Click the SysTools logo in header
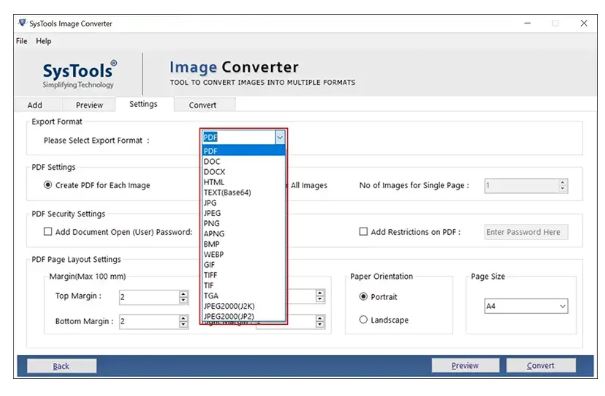The width and height of the screenshot is (605, 396). pyautogui.click(x=79, y=74)
